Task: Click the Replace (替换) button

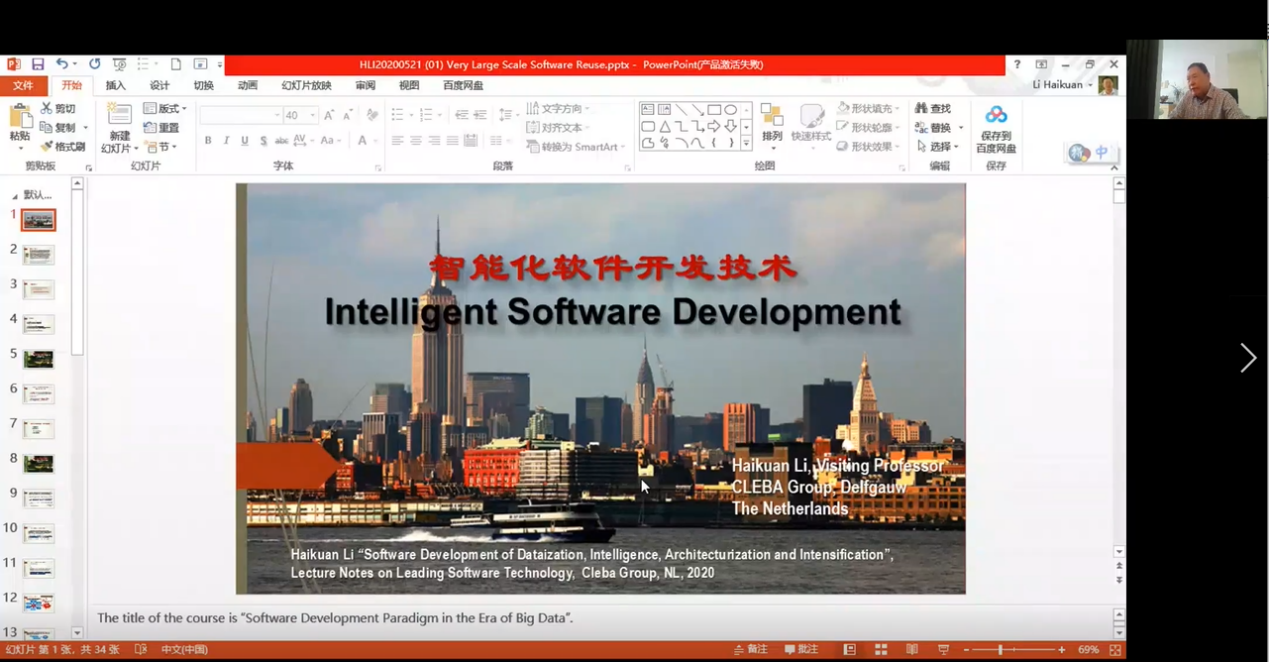Action: [939, 128]
